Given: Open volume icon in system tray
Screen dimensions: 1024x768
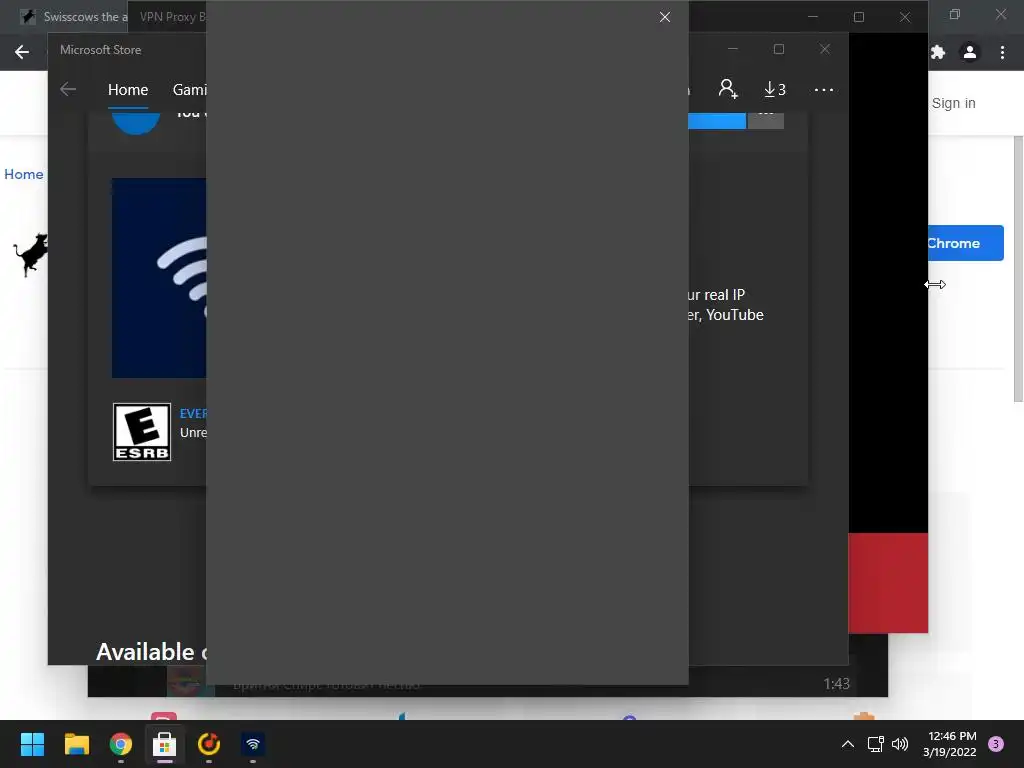Looking at the screenshot, I should point(900,744).
